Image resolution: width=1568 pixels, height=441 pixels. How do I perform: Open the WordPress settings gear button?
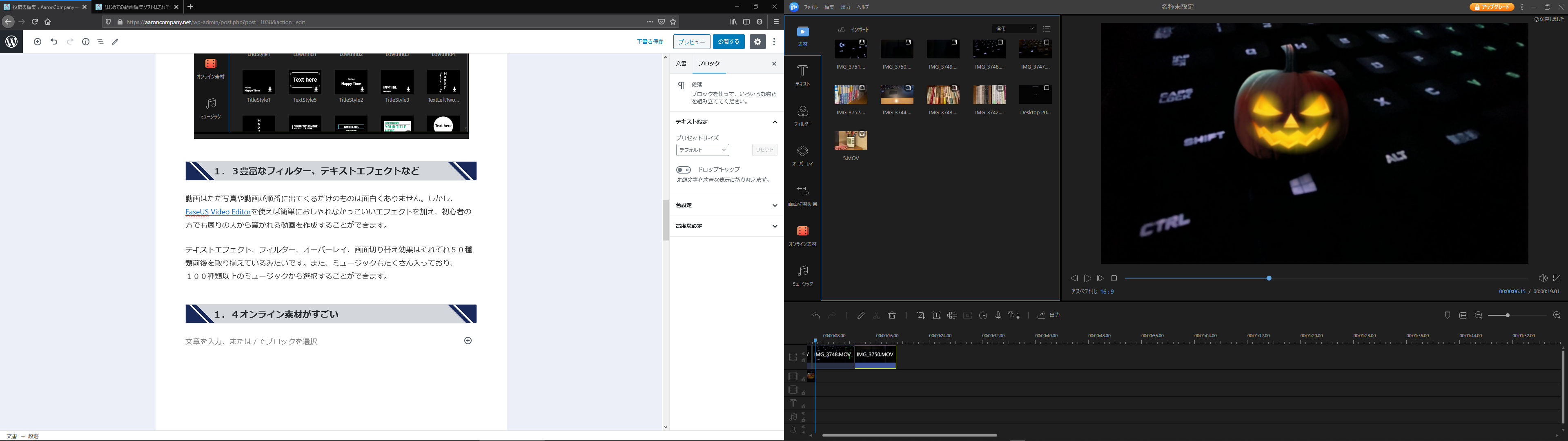coord(757,41)
